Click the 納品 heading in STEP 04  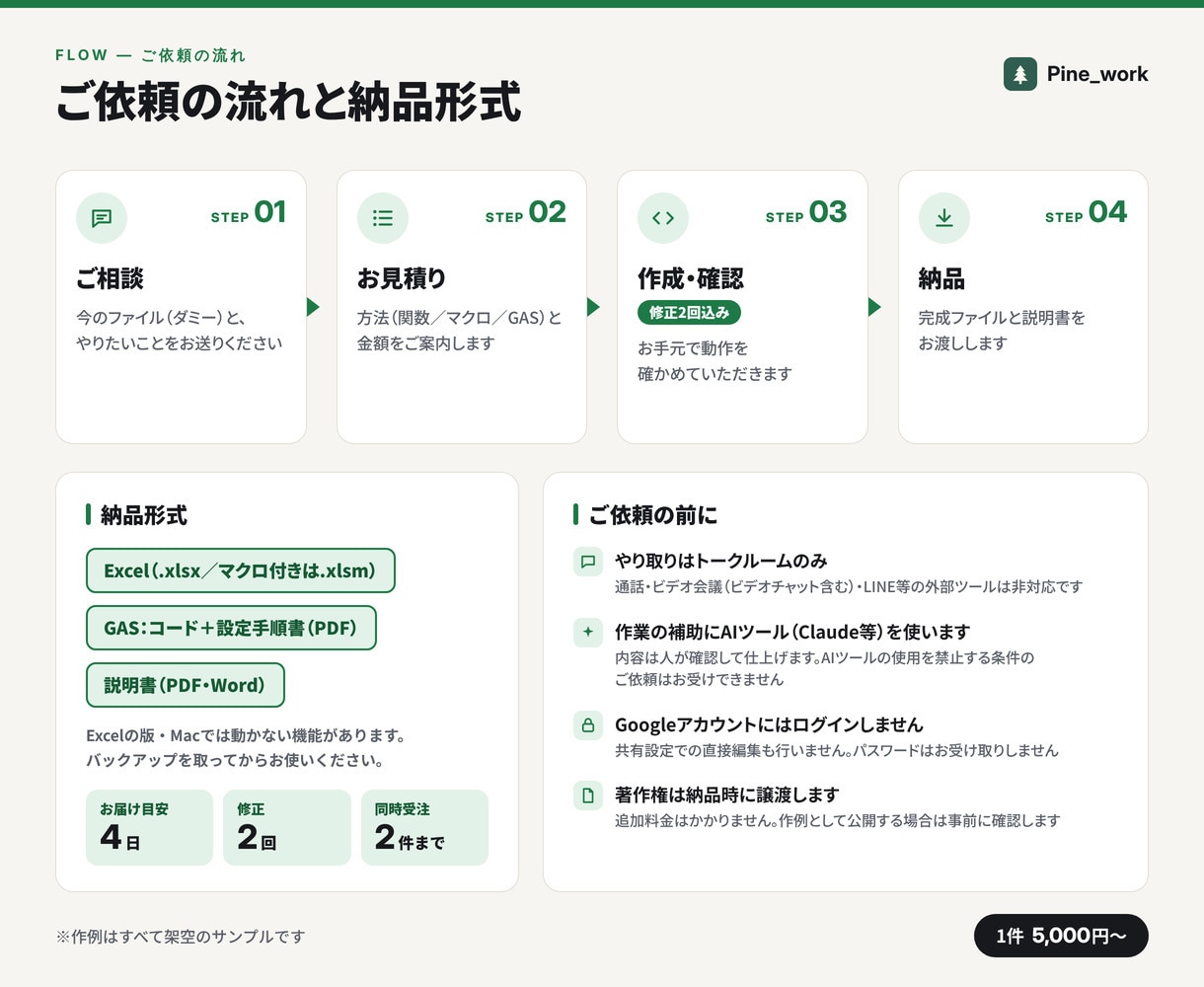(941, 279)
